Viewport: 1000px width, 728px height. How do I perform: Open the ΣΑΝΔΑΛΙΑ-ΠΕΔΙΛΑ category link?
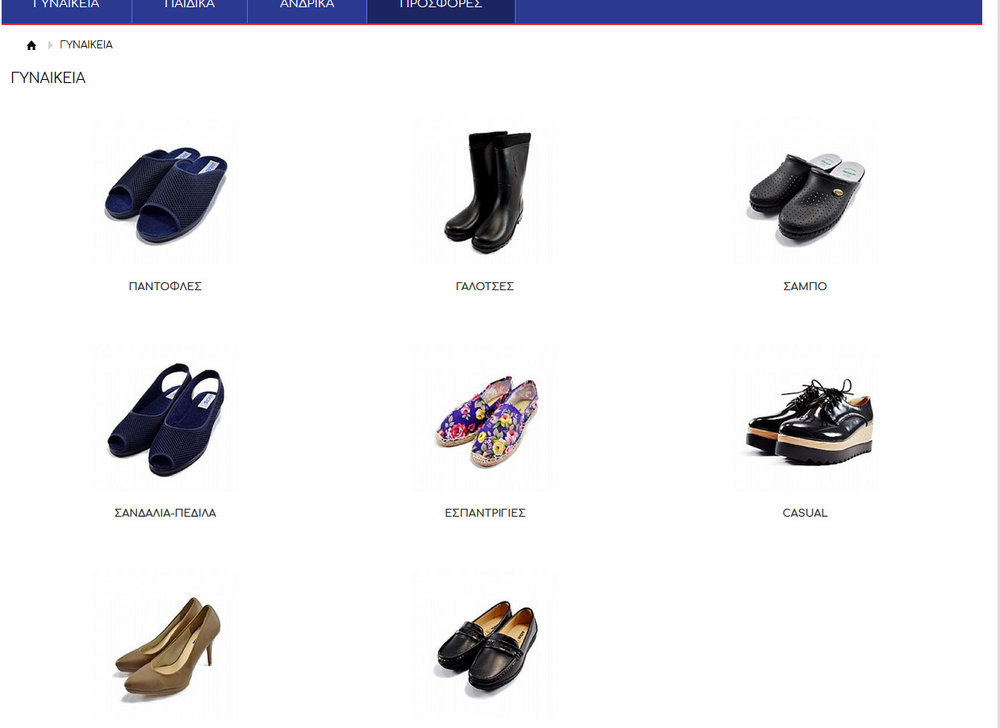tap(165, 513)
